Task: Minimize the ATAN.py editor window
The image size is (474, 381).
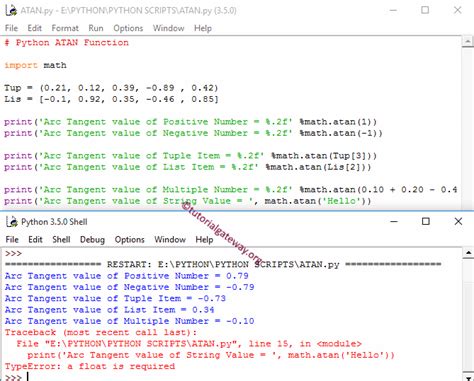Action: (x=393, y=10)
